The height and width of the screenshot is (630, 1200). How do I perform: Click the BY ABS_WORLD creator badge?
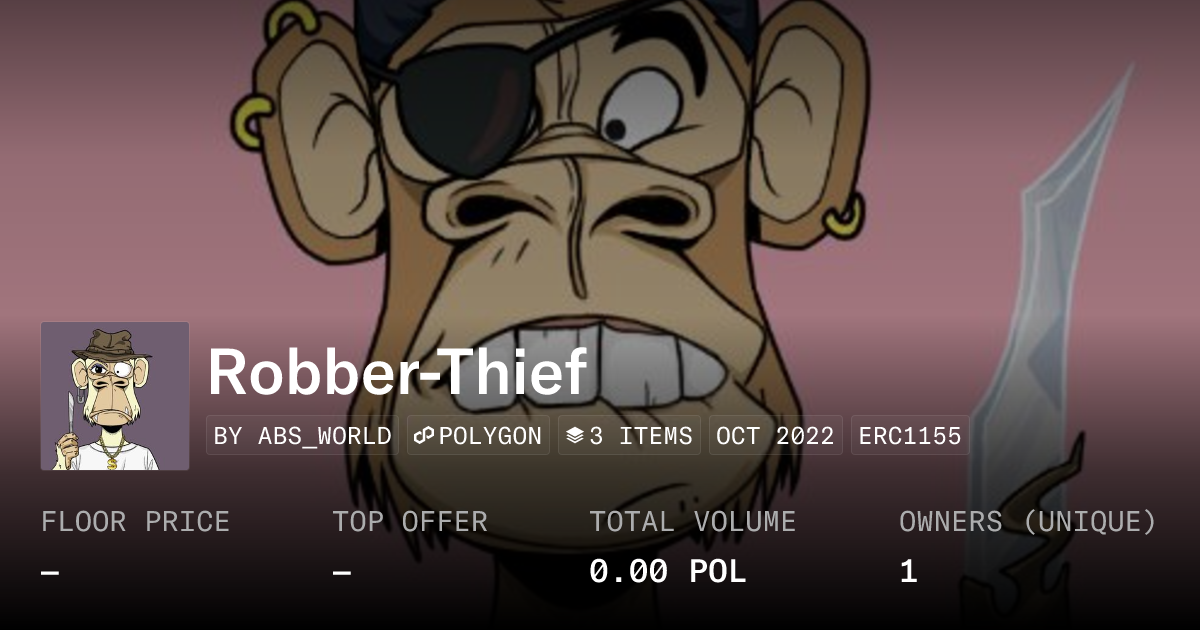[x=302, y=436]
